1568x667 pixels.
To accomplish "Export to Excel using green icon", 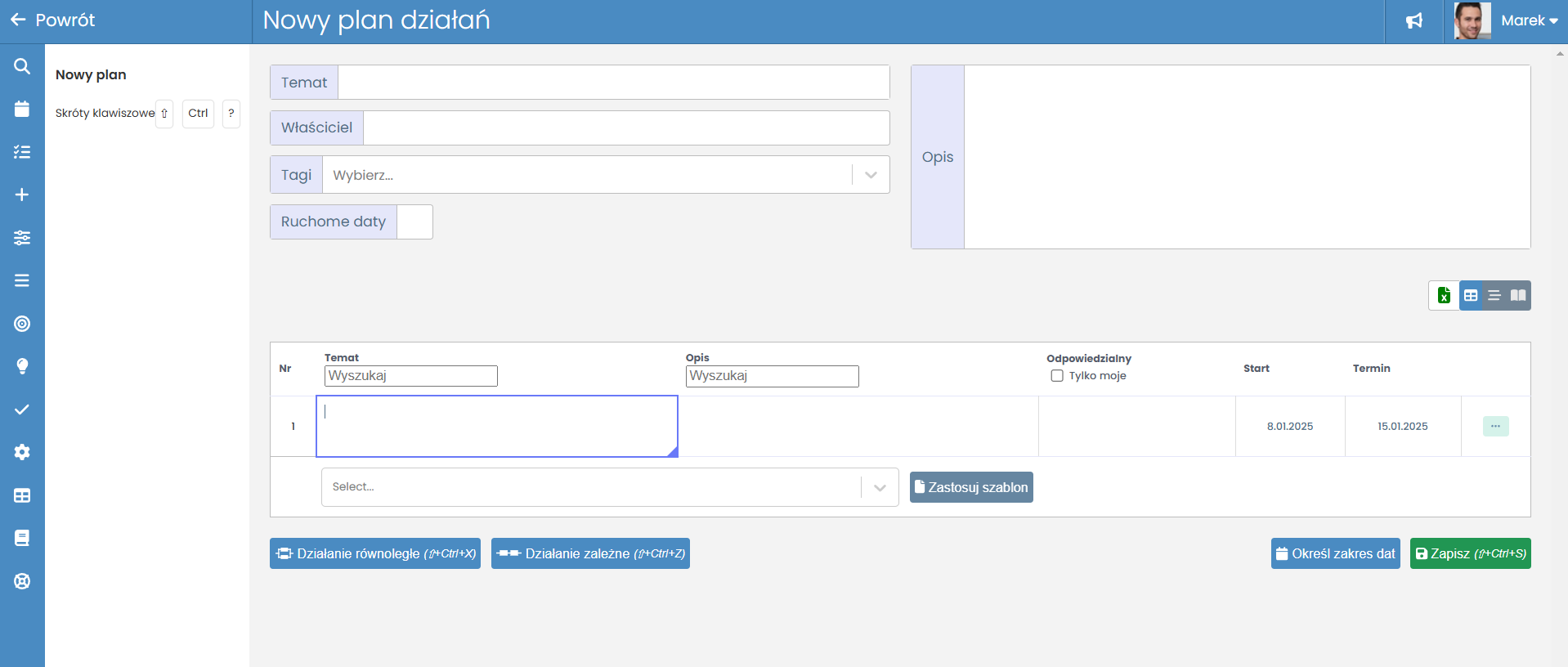I will point(1444,296).
